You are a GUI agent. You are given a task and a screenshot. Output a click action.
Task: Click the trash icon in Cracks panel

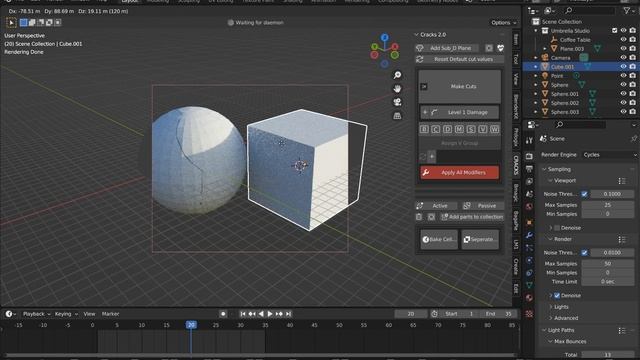point(419,217)
